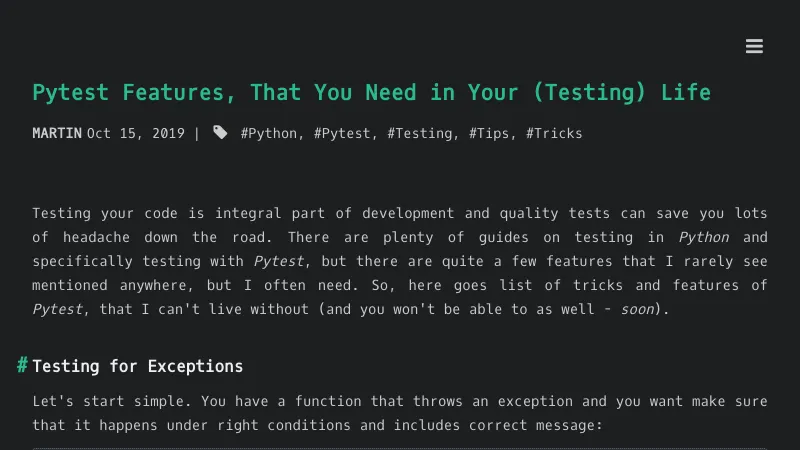Click the Testing for Exceptions heading text

(x=138, y=366)
